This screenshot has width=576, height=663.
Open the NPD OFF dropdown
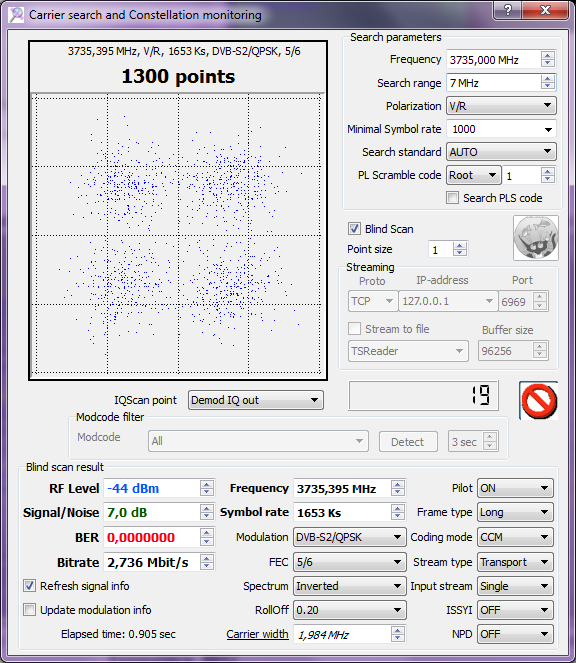pos(515,634)
